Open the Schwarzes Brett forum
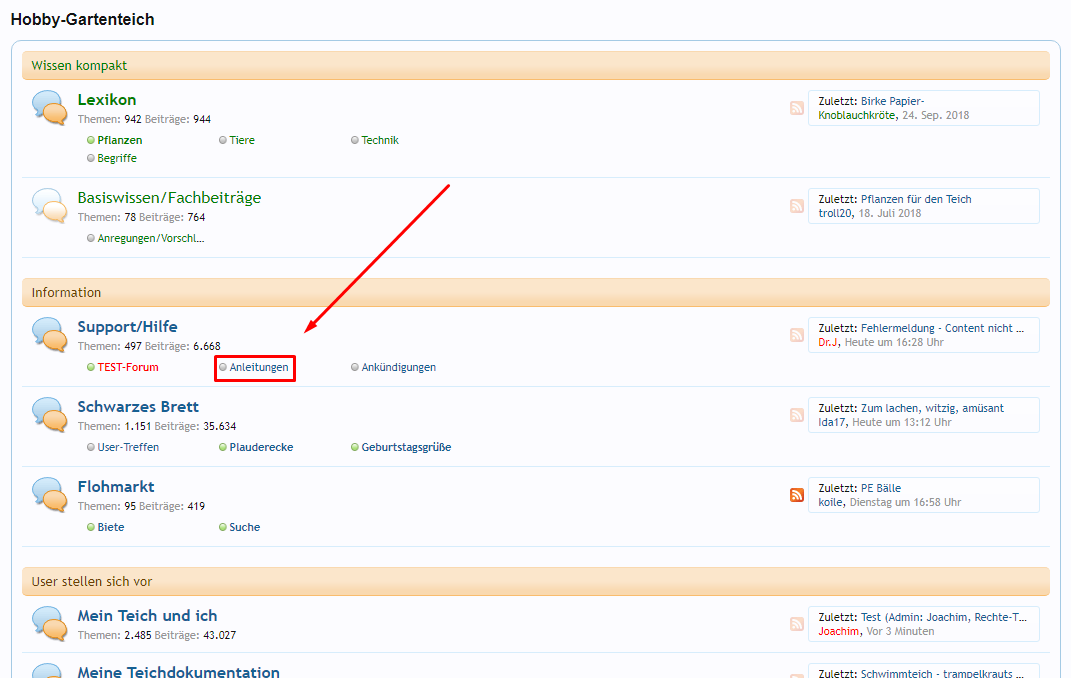 coord(138,407)
